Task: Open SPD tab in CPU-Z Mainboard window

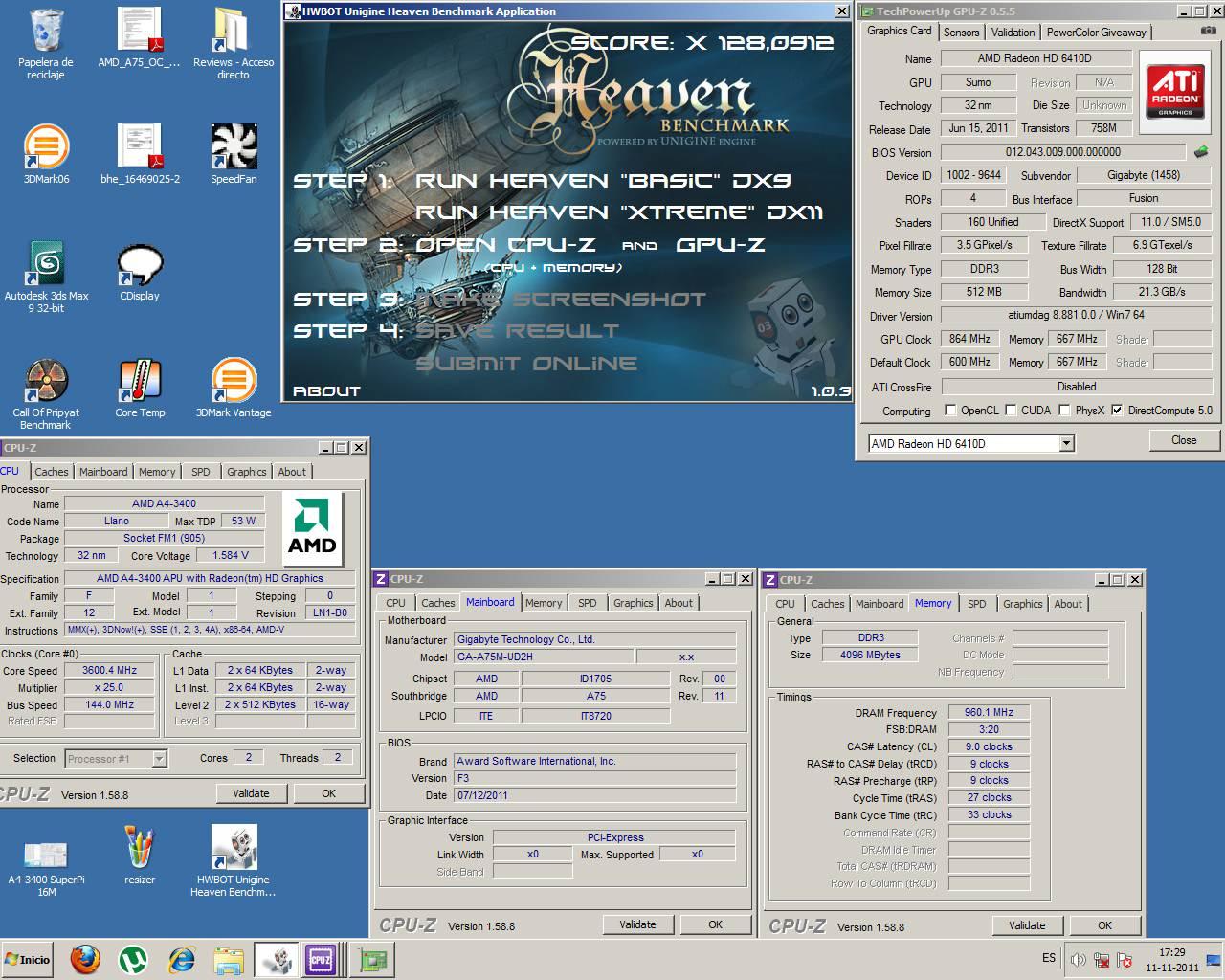Action: (x=588, y=603)
